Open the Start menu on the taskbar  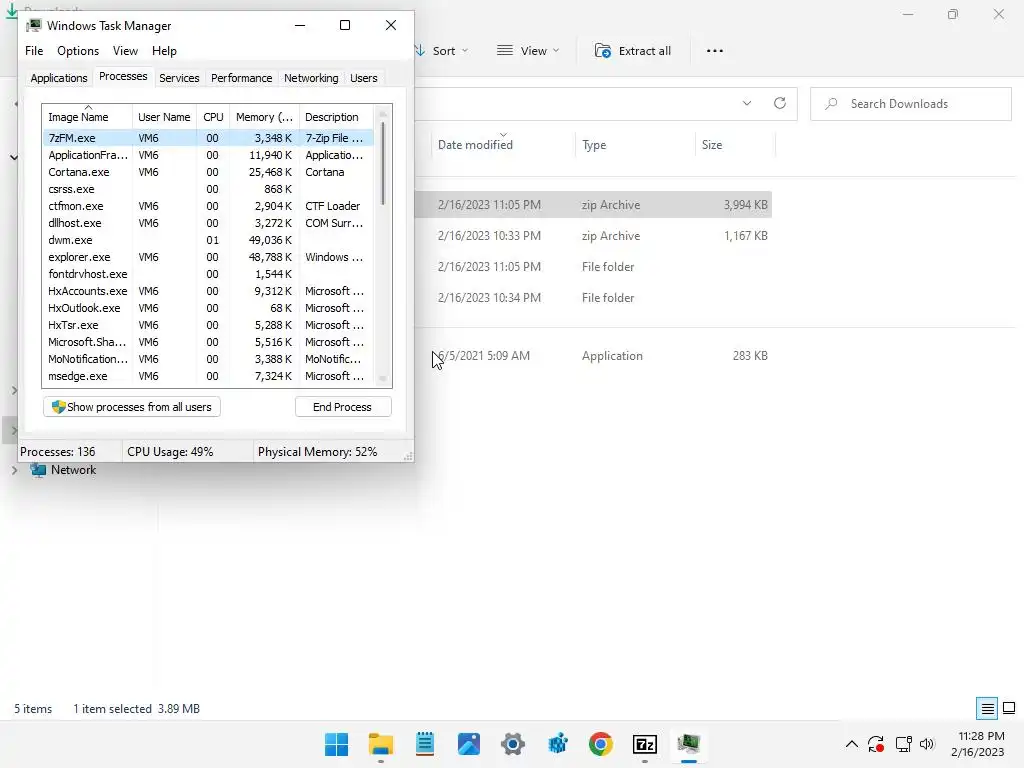coord(336,744)
